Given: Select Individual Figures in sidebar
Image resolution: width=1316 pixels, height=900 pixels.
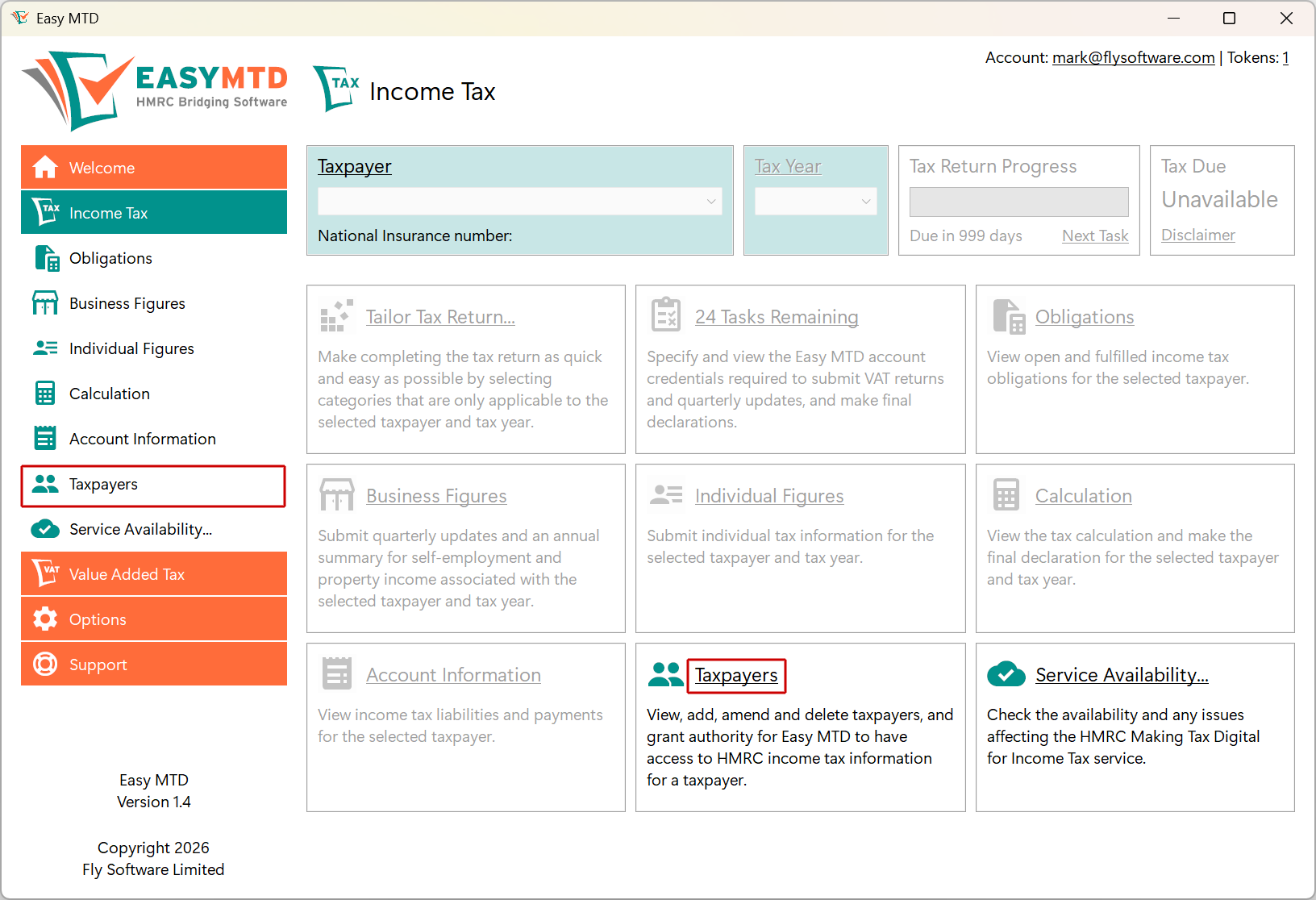Looking at the screenshot, I should tap(154, 348).
